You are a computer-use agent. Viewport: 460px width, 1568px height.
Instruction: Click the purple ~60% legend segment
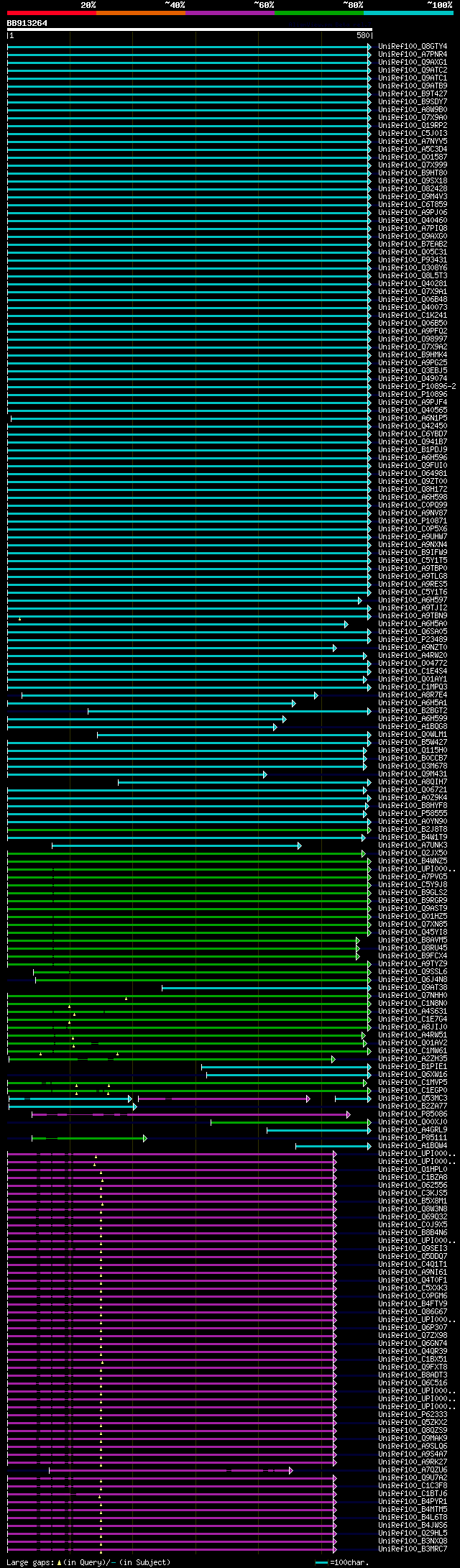coord(230,13)
